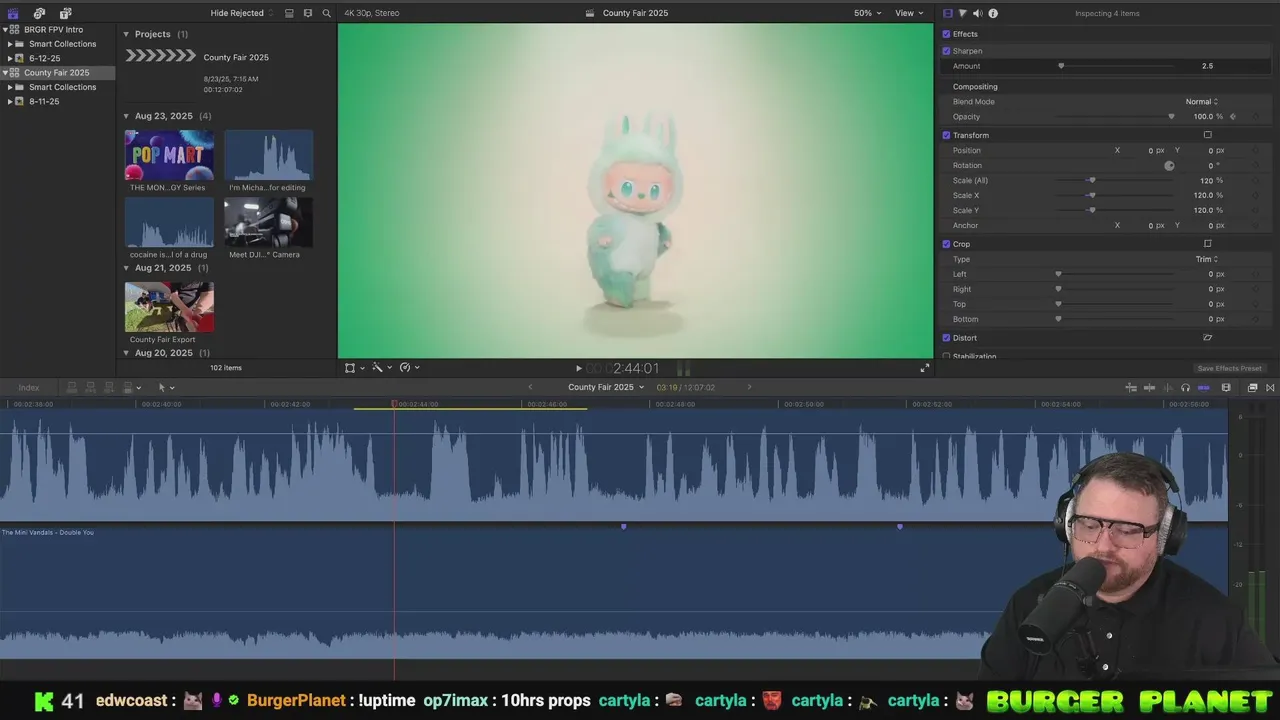Uncheck the Effects checkbox
Viewport: 1280px width, 720px height.
(x=946, y=34)
